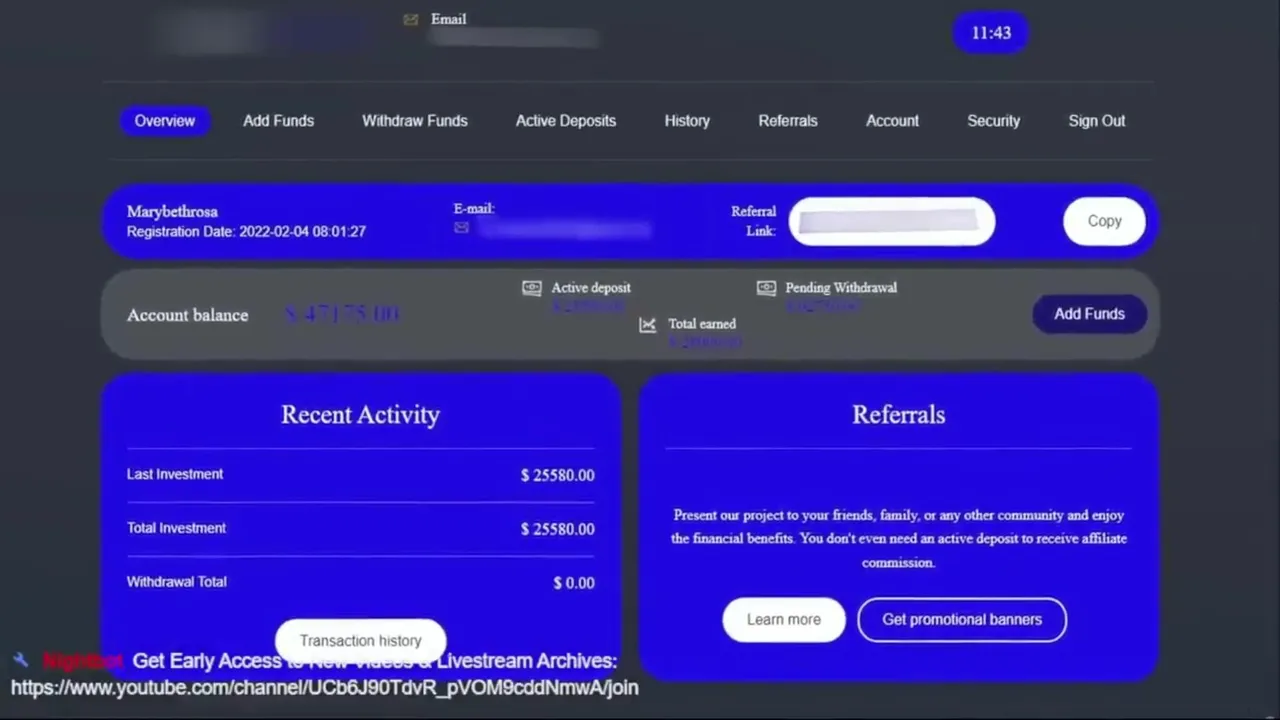
Task: Click the Total earned label
Action: click(x=702, y=324)
